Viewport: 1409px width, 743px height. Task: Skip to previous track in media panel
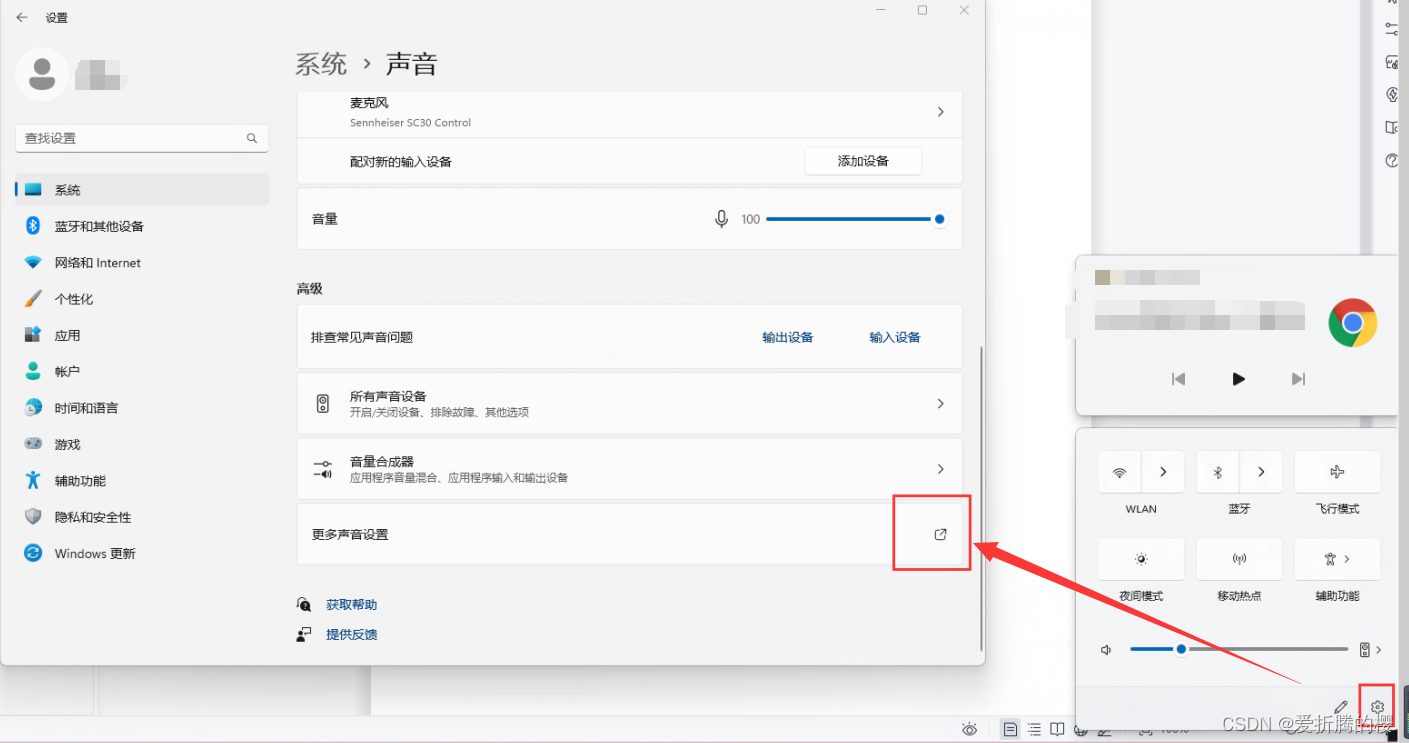point(1178,379)
